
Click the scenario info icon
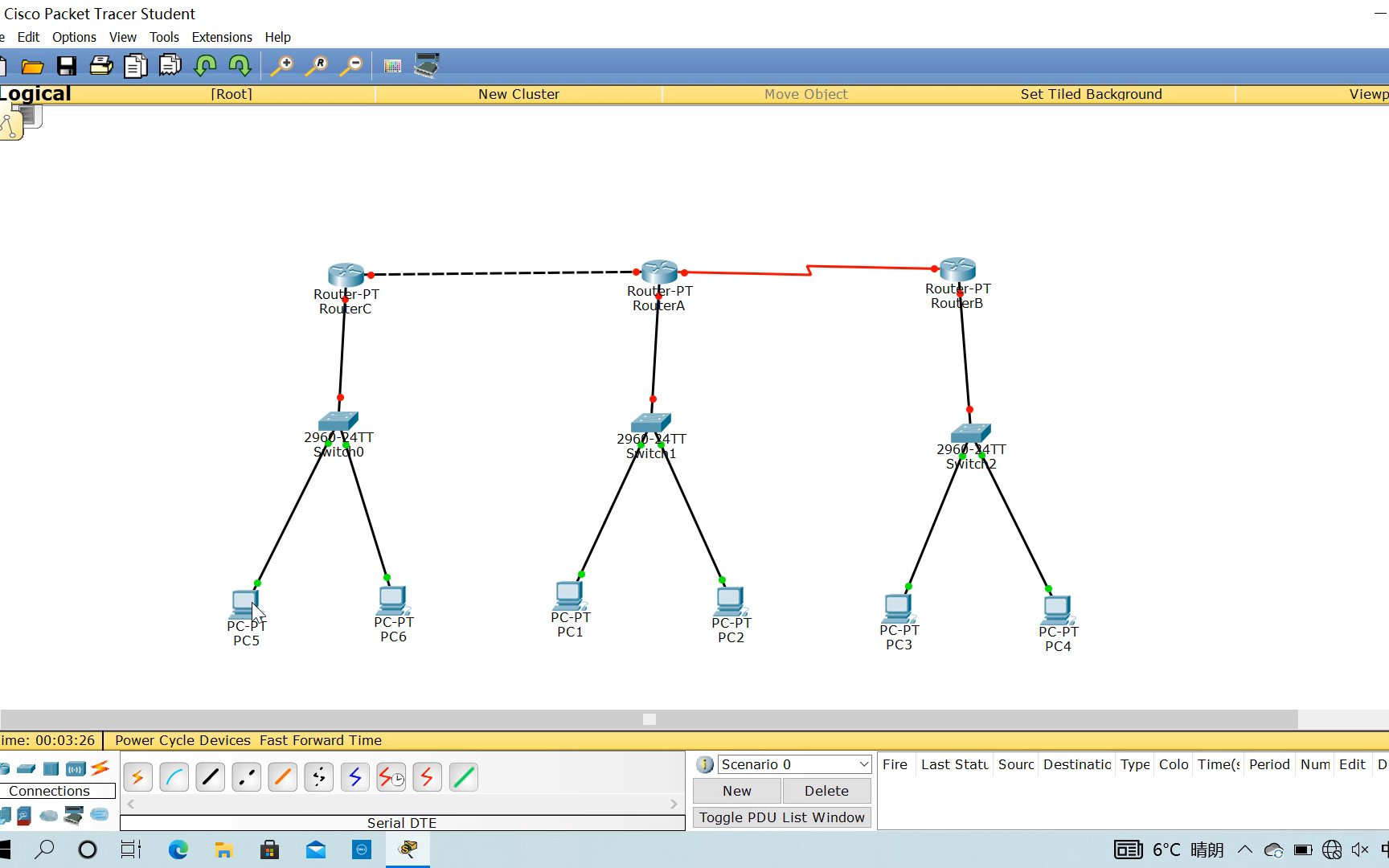(x=705, y=764)
